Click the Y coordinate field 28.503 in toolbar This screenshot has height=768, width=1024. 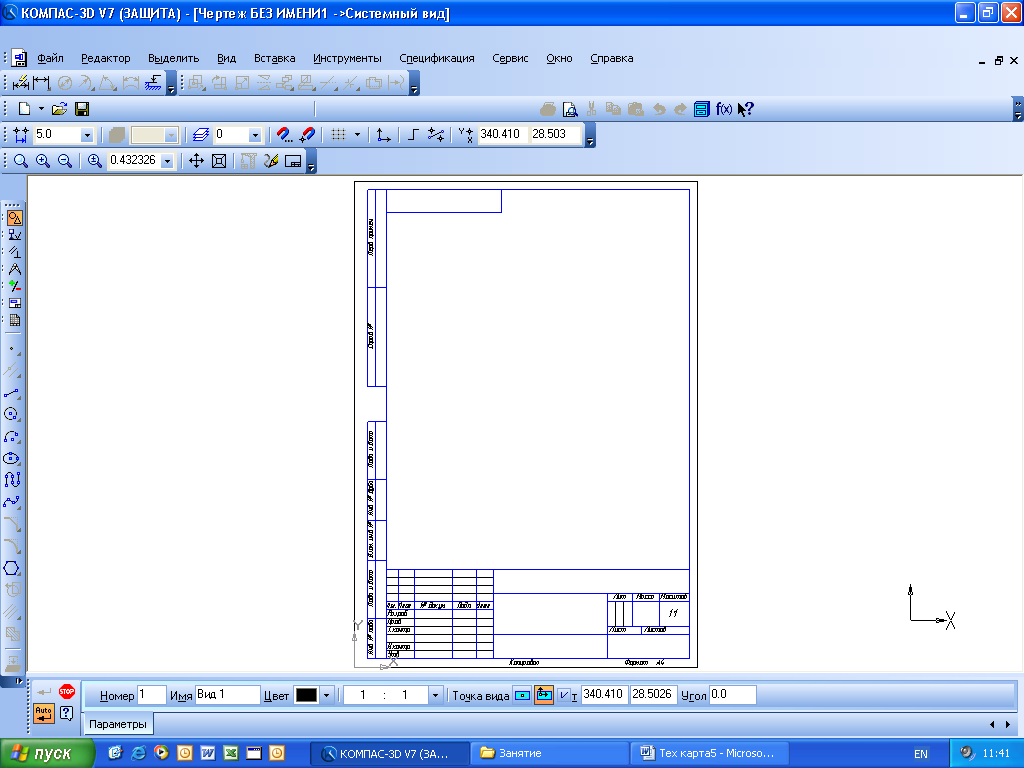554,134
